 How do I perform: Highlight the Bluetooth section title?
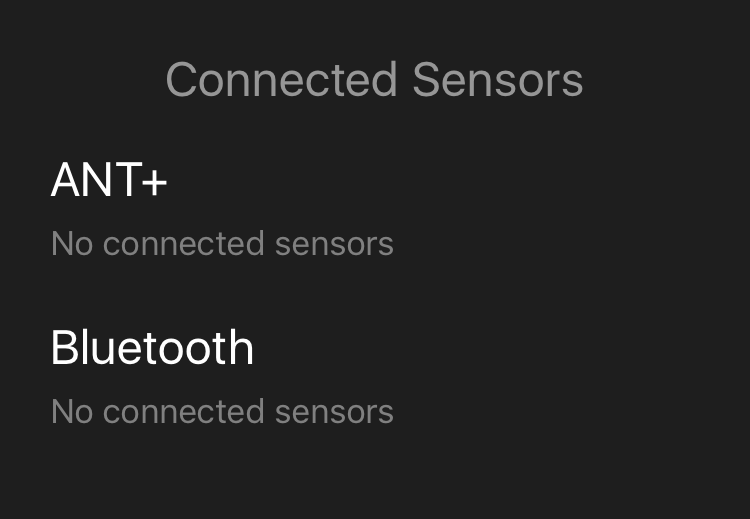coord(152,348)
